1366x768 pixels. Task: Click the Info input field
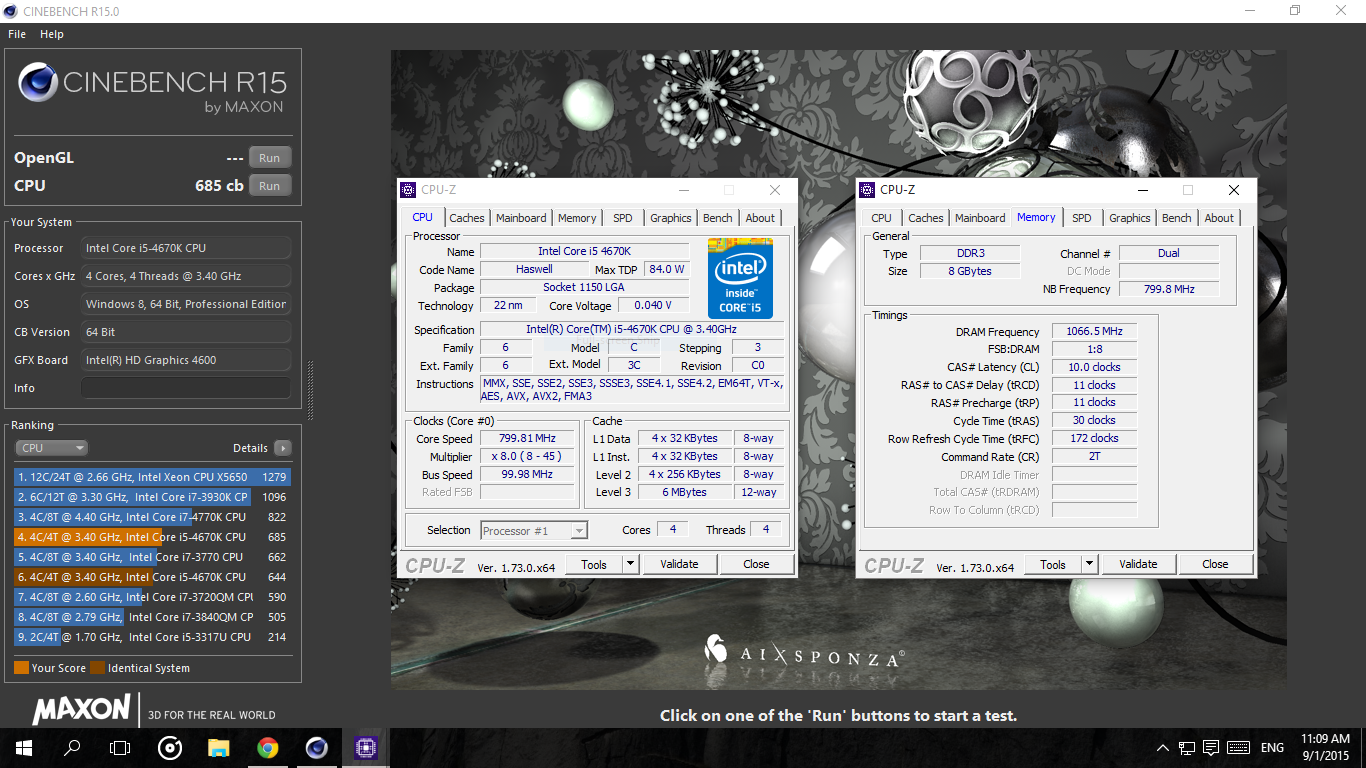click(186, 388)
